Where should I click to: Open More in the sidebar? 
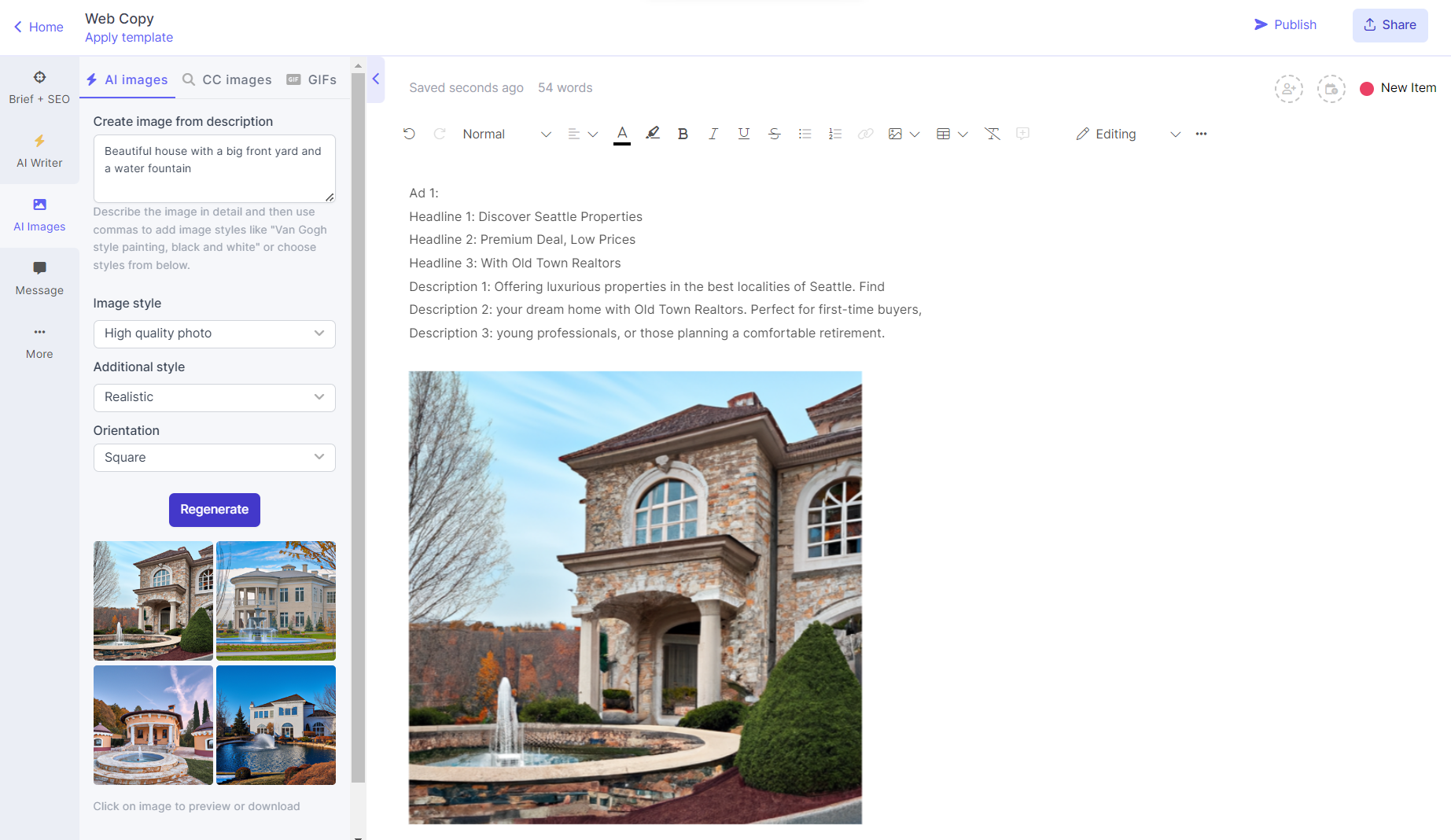(x=39, y=342)
